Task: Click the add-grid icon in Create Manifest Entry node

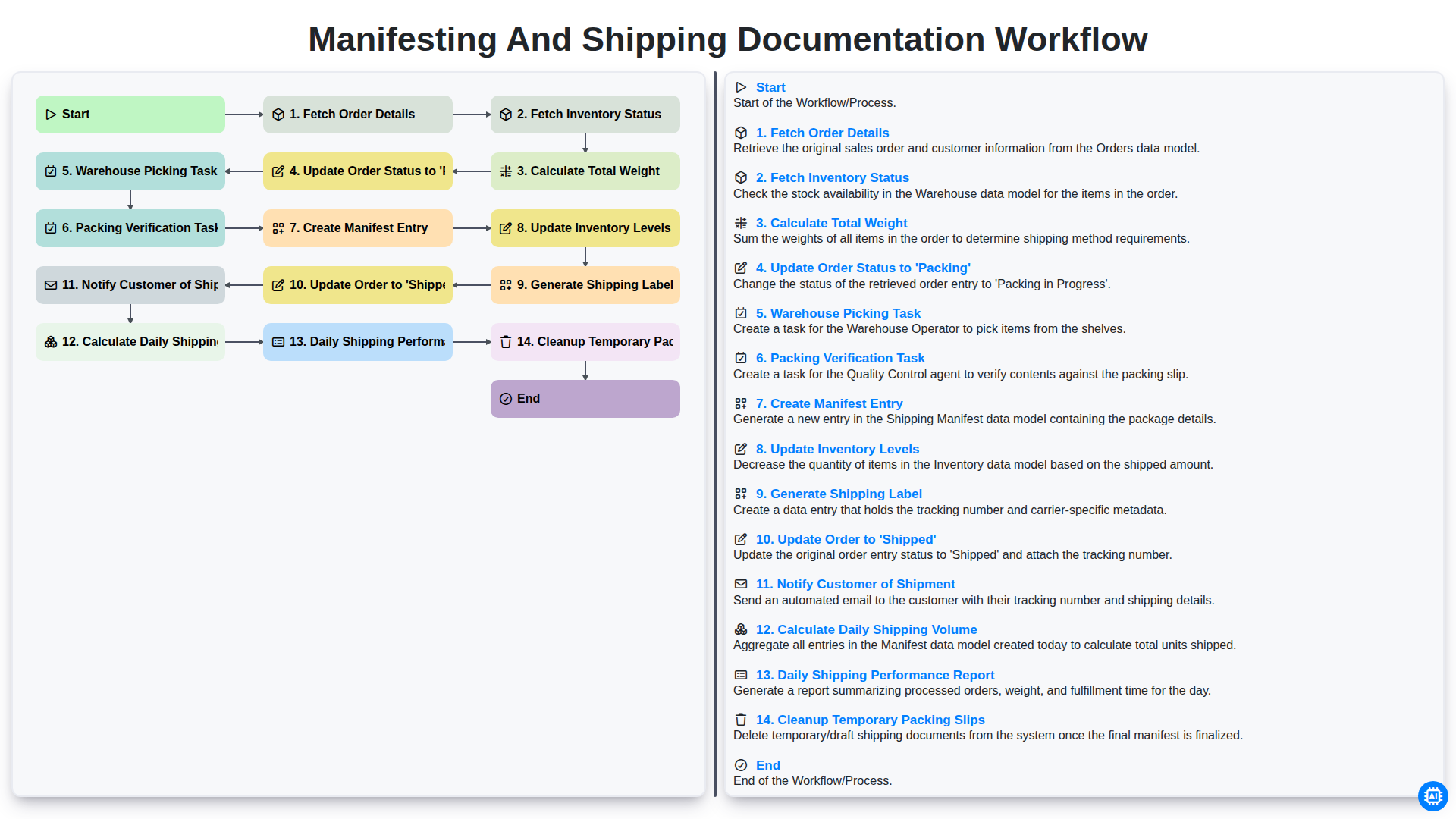Action: click(x=278, y=228)
